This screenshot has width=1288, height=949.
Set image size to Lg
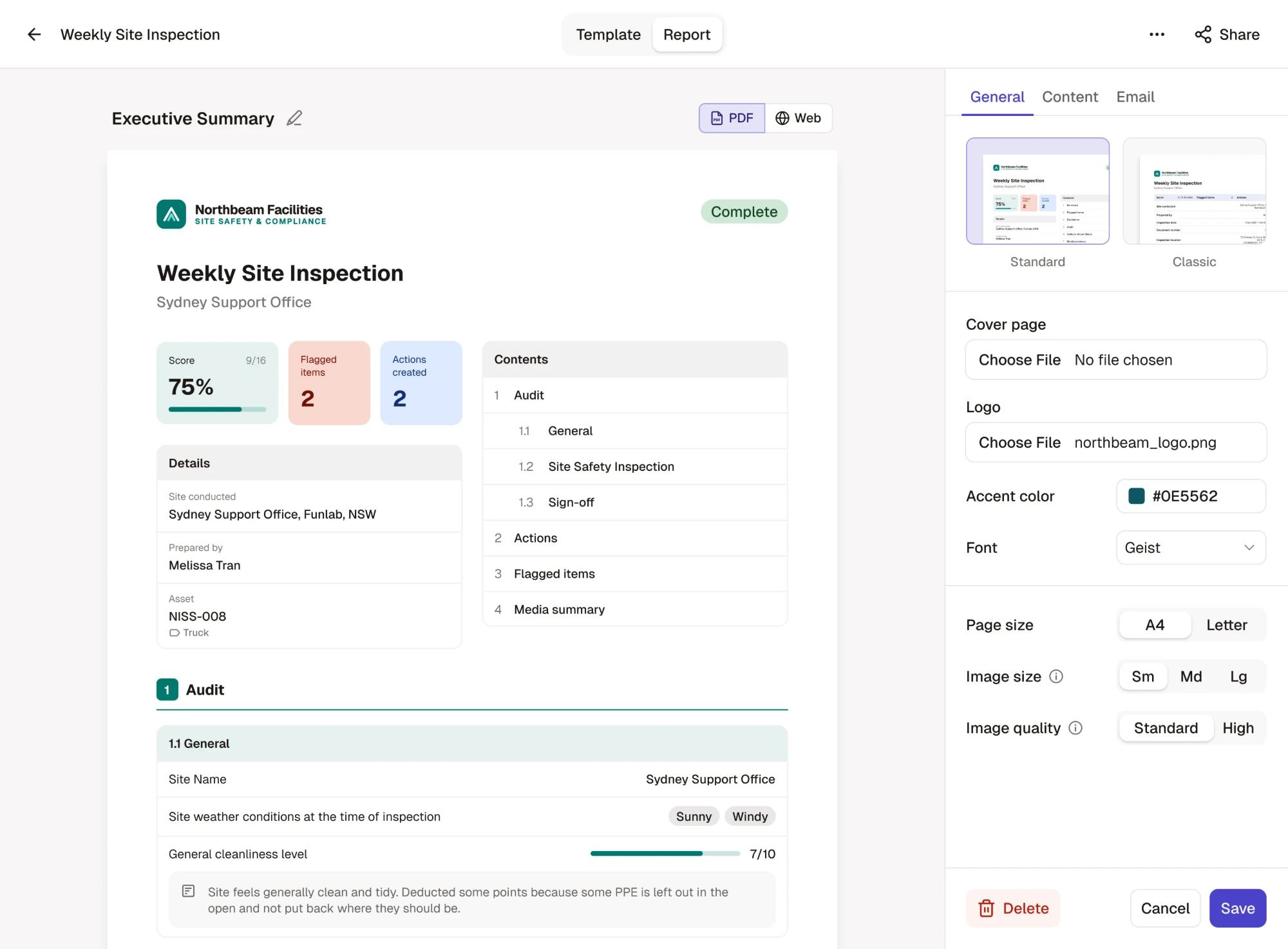[1238, 676]
